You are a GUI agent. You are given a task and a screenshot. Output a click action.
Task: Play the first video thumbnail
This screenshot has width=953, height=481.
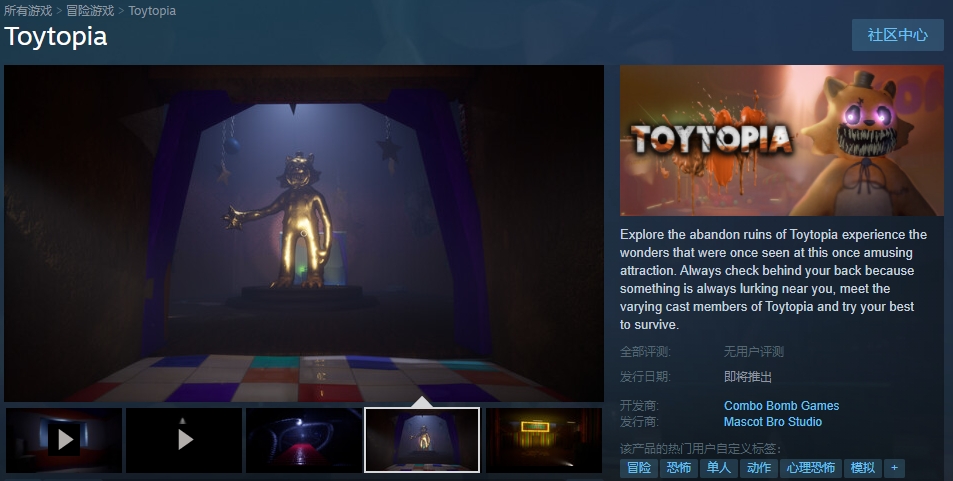pos(64,440)
